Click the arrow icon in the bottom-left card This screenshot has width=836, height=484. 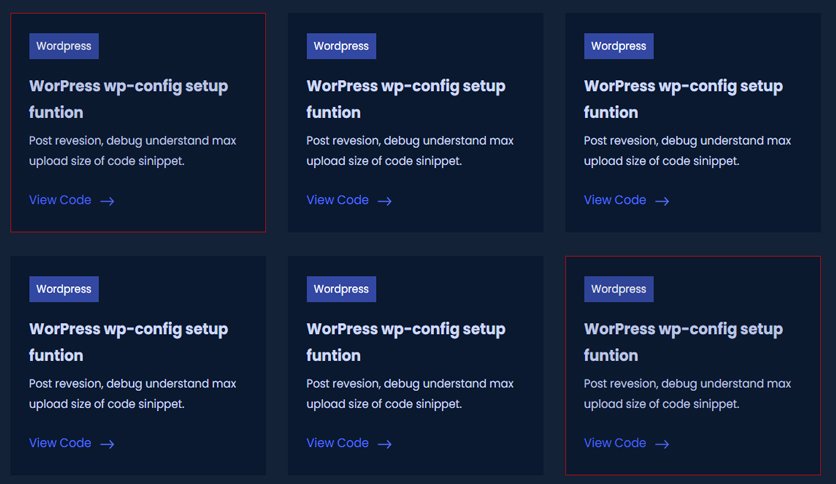pos(107,444)
